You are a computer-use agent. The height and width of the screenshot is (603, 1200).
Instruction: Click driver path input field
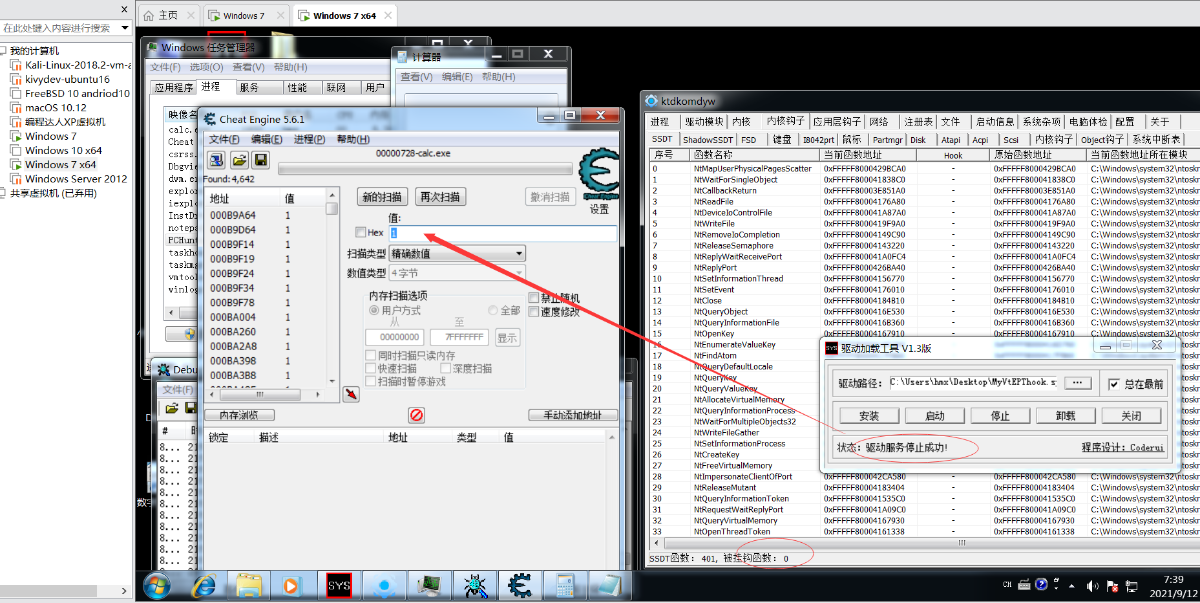(x=972, y=383)
